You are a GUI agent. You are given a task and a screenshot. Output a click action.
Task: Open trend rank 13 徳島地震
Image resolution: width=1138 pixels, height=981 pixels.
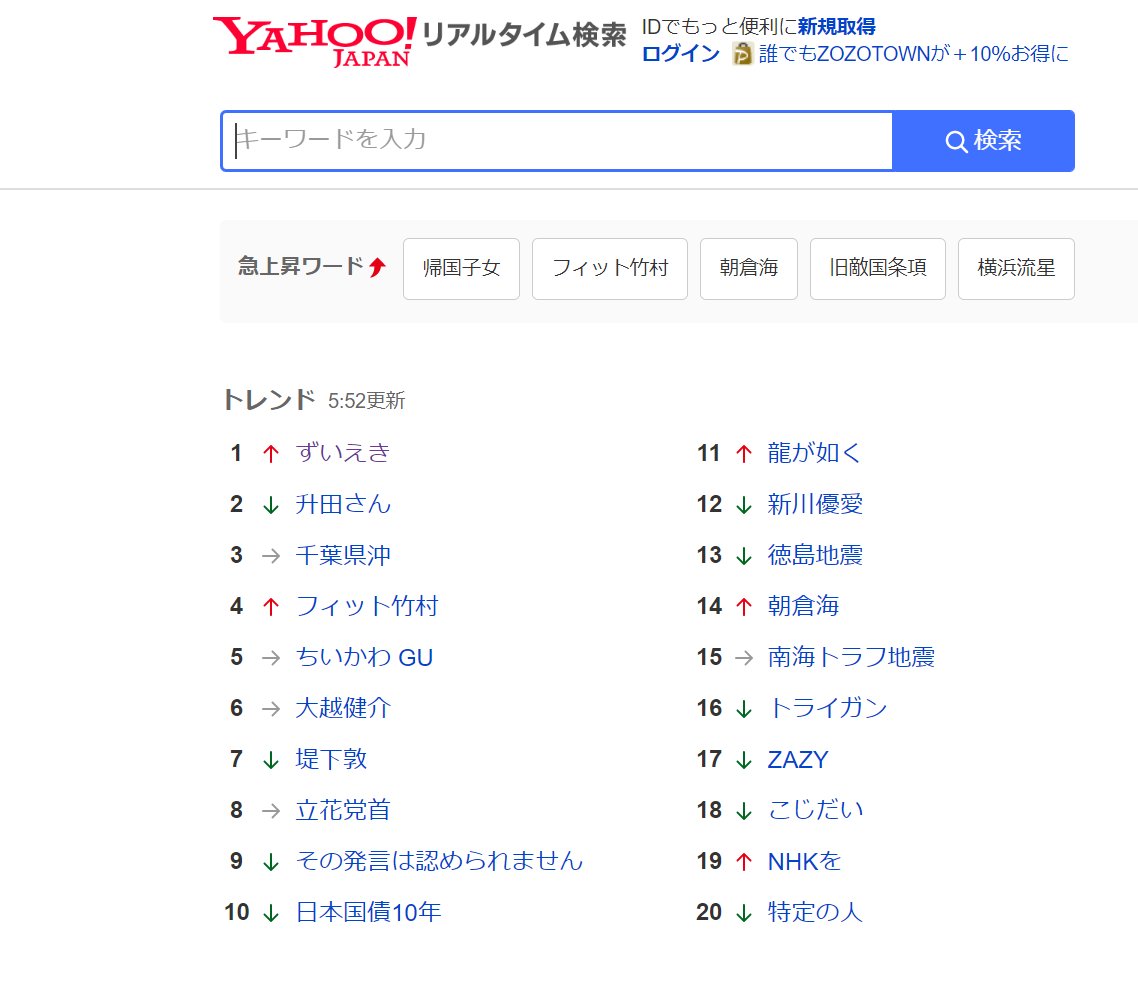[815, 555]
